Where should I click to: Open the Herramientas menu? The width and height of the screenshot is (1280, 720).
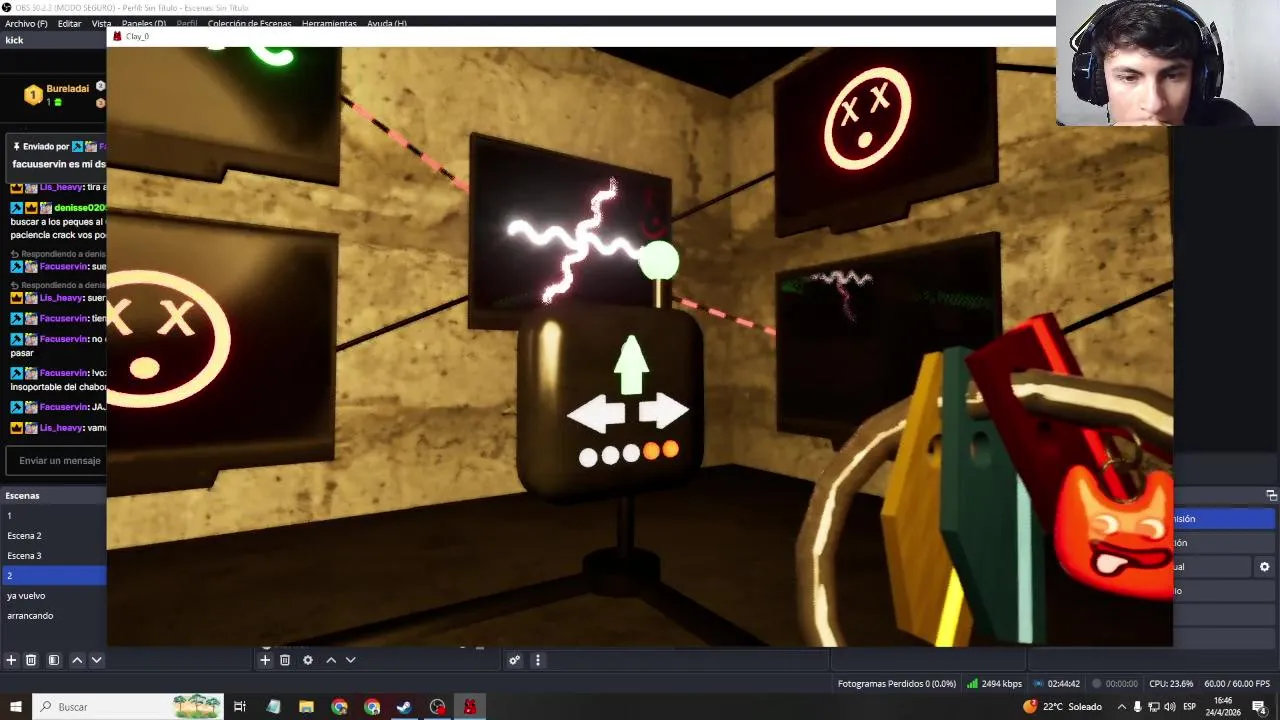pyautogui.click(x=329, y=23)
